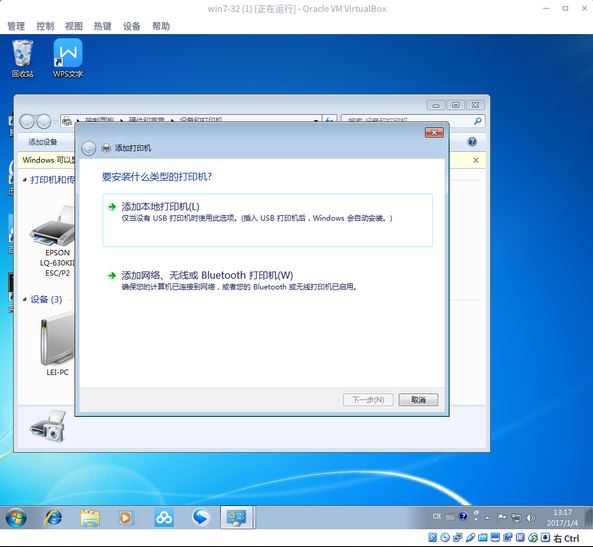The image size is (593, 547).
Task: Open the address bar history dropdown arrow
Action: click(x=316, y=121)
